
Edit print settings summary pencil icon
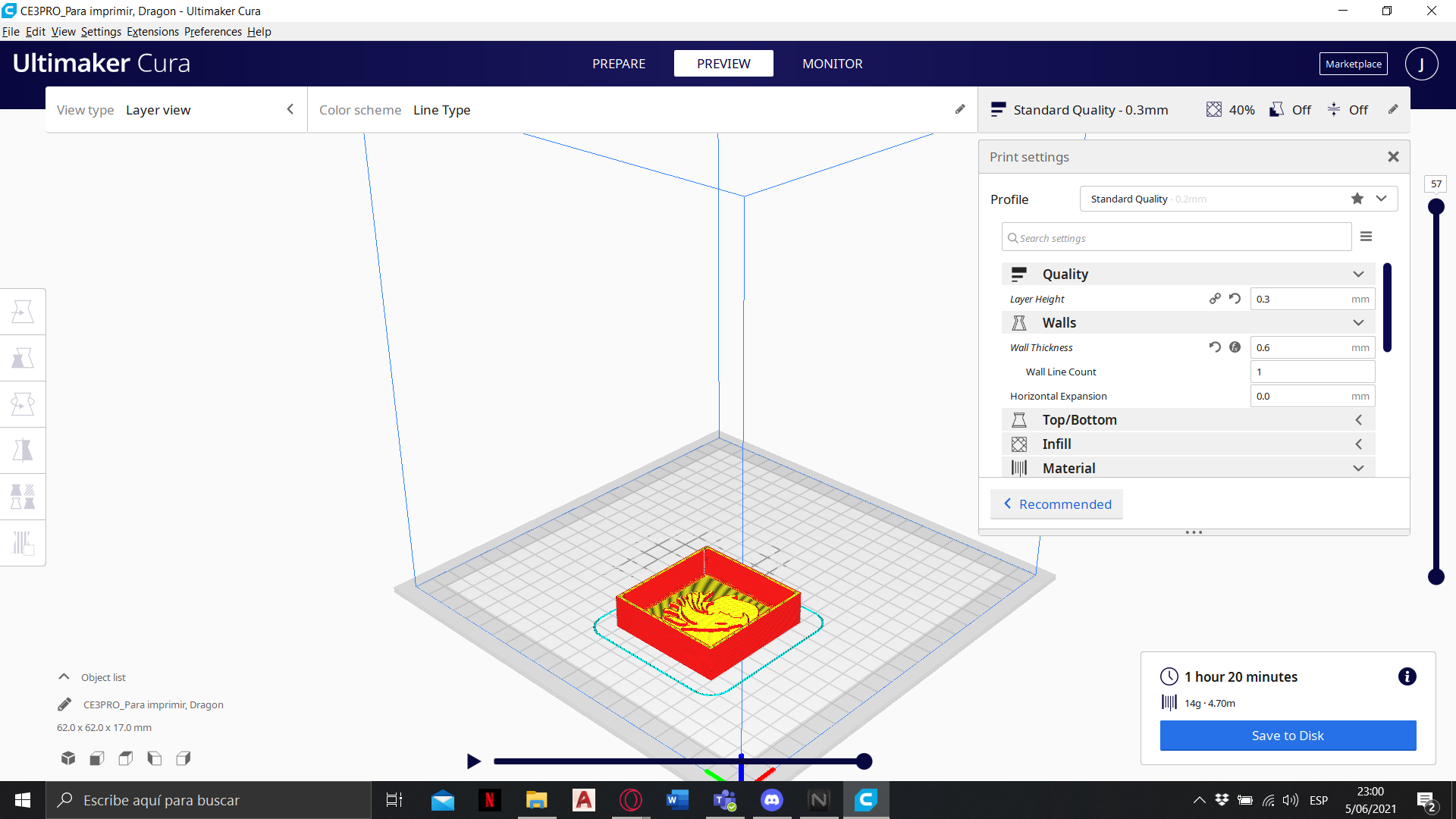[x=1393, y=109]
